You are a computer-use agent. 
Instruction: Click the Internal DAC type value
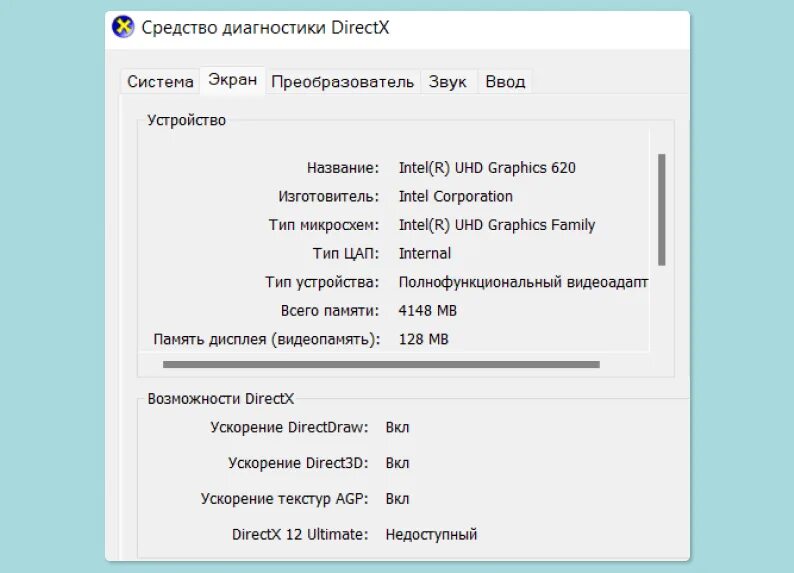coord(424,253)
